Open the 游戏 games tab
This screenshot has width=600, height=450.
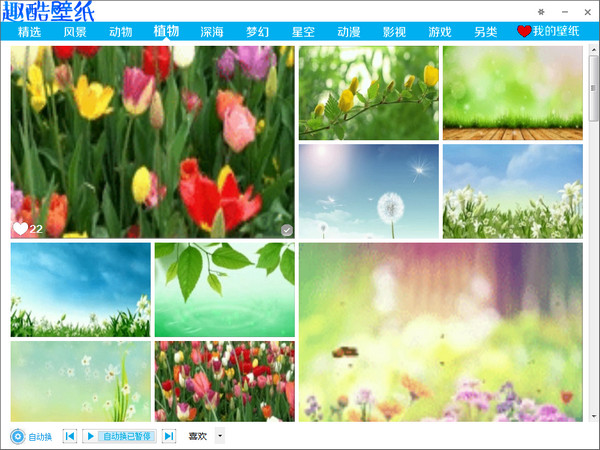(440, 32)
